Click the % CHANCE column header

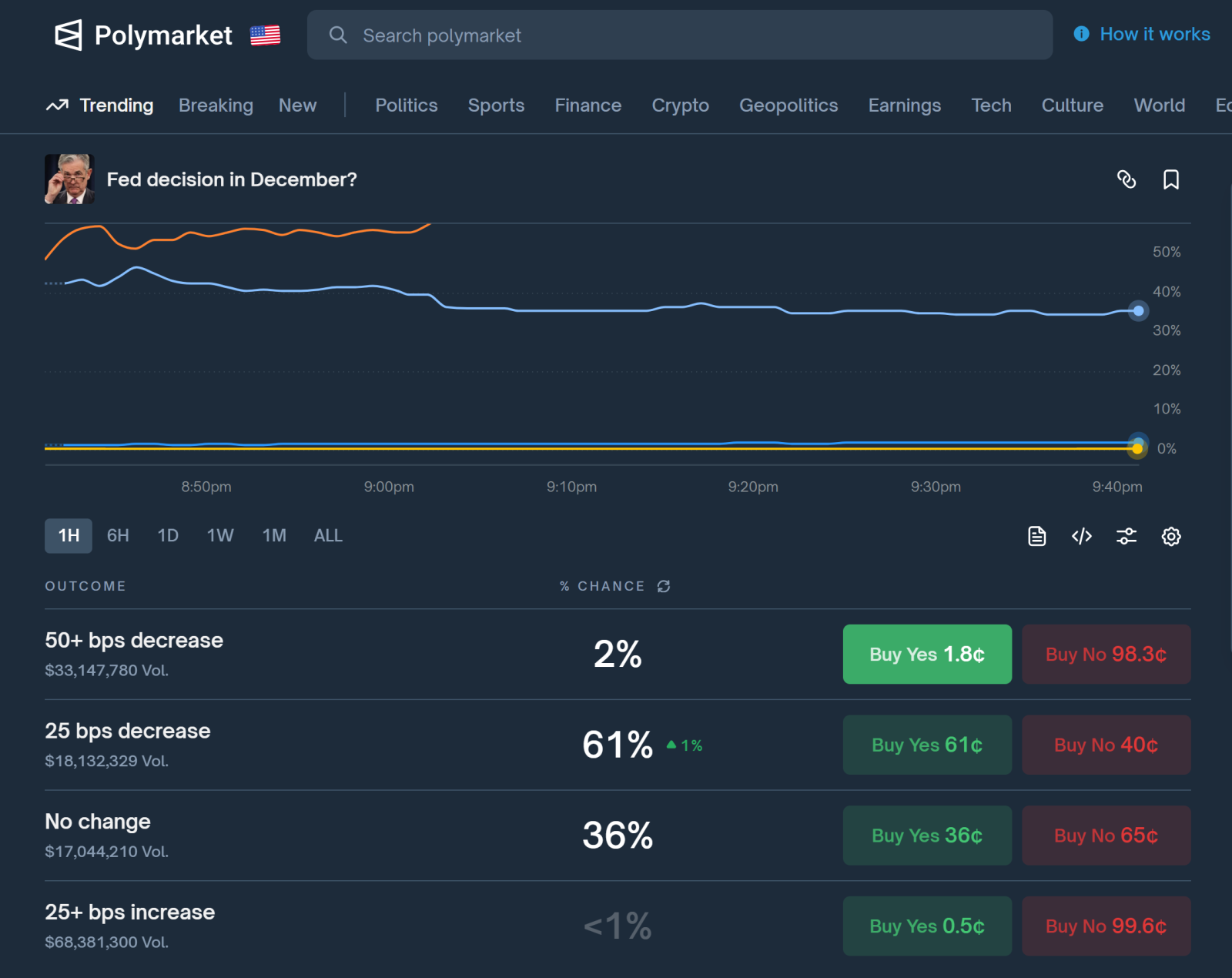coord(602,586)
